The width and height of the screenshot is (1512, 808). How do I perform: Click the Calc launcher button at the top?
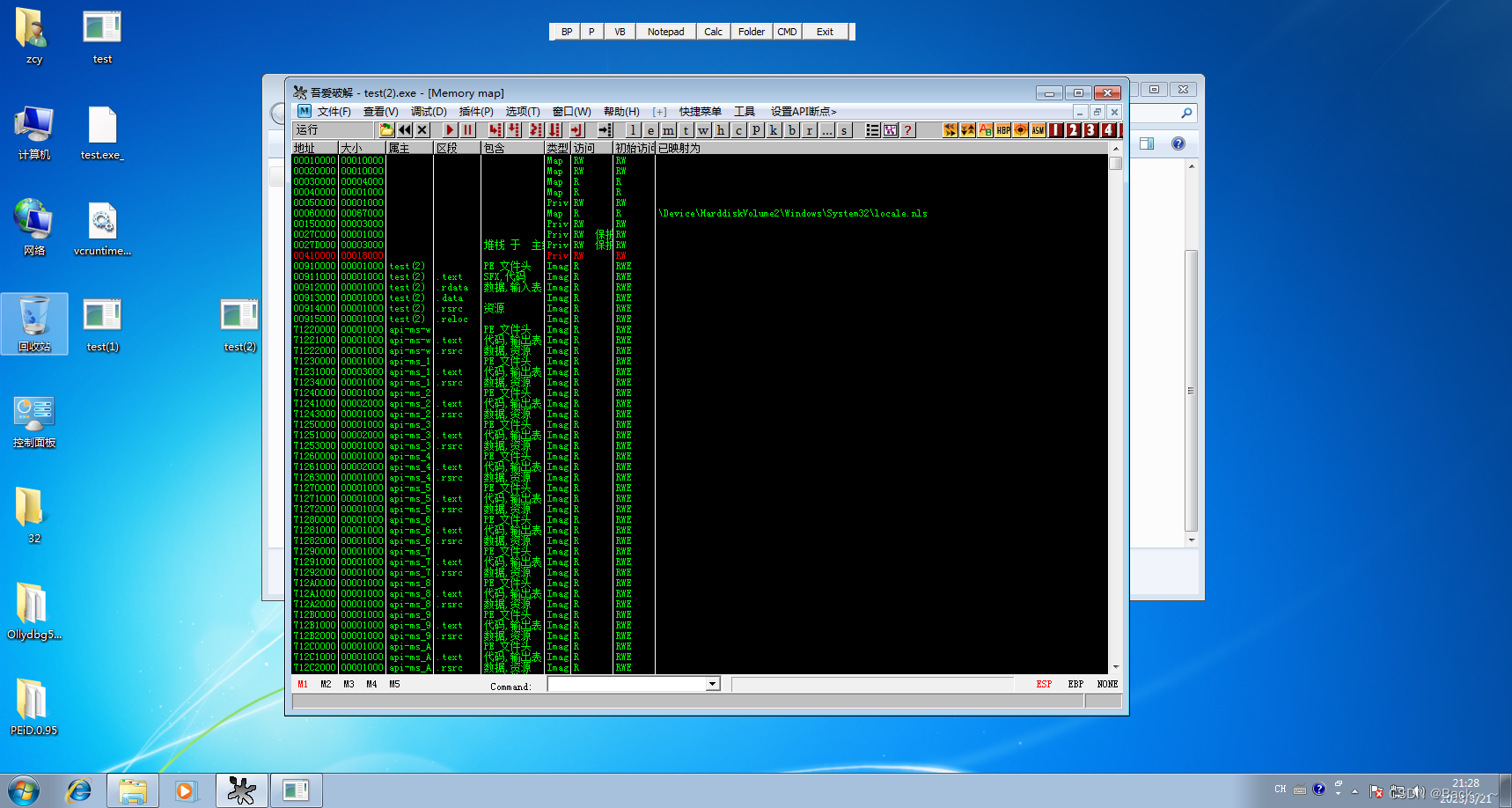(713, 32)
